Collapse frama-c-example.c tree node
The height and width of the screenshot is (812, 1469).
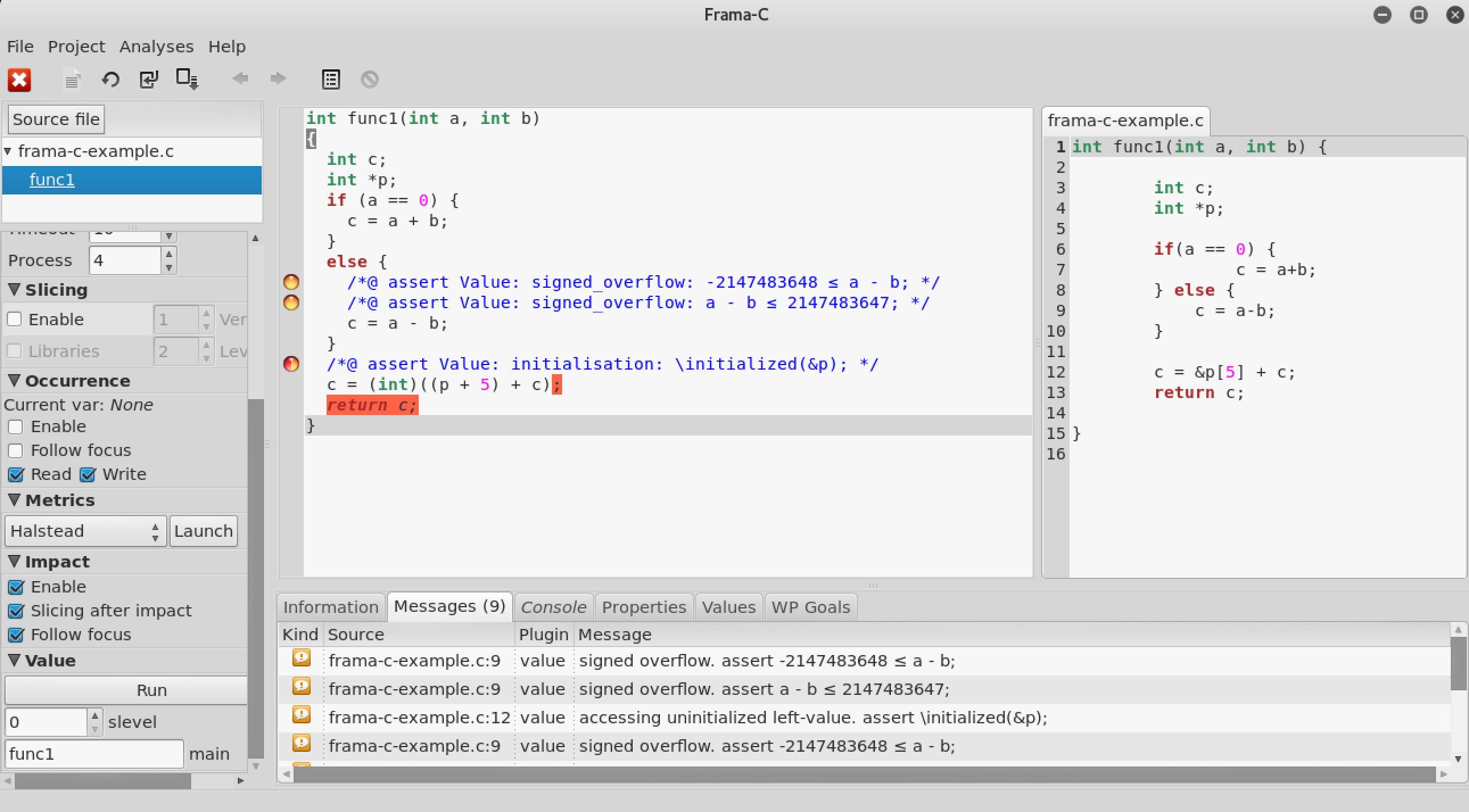tap(8, 151)
